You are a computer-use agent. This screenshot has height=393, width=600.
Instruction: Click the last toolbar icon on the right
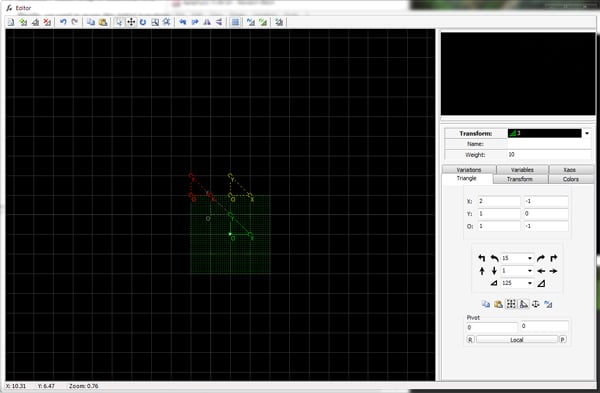(279, 22)
